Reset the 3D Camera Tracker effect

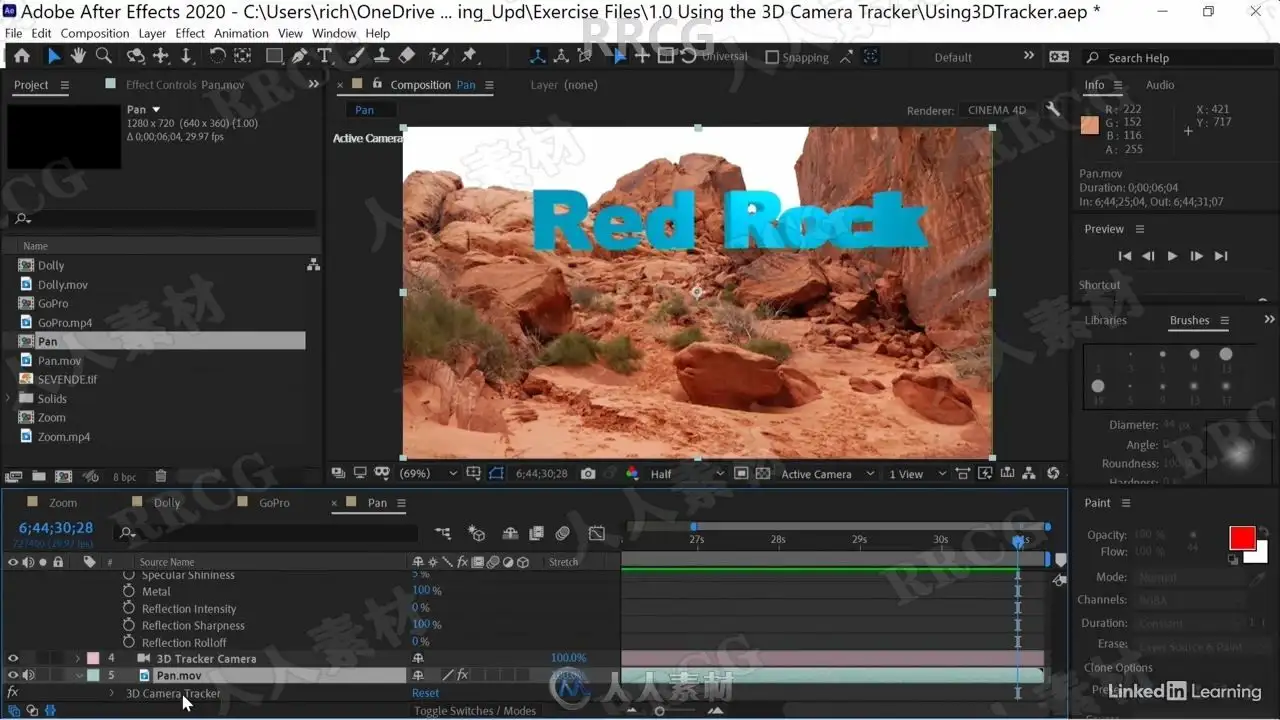coord(425,693)
